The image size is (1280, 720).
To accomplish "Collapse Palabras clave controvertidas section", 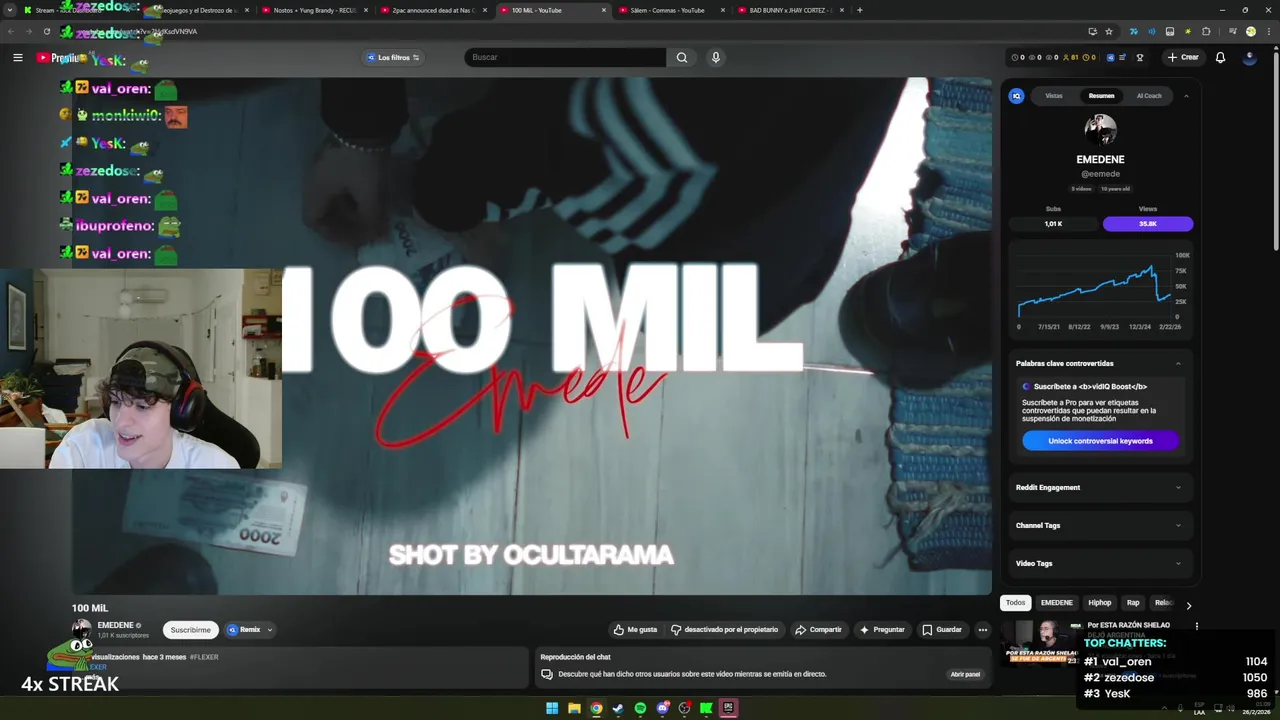I will [x=1178, y=363].
